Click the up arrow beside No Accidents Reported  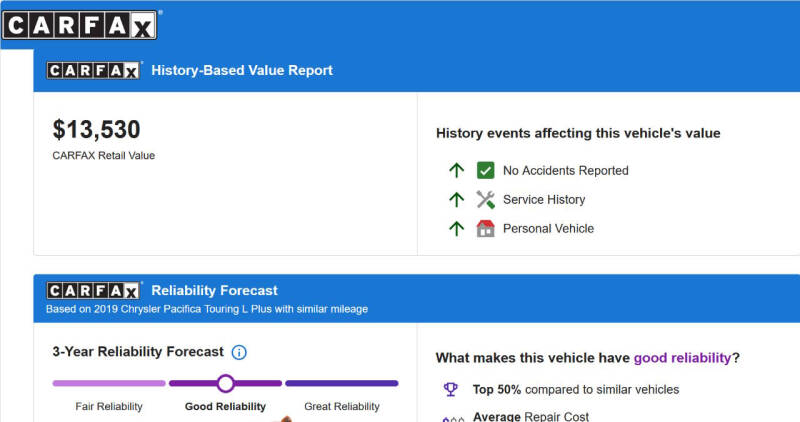(457, 170)
